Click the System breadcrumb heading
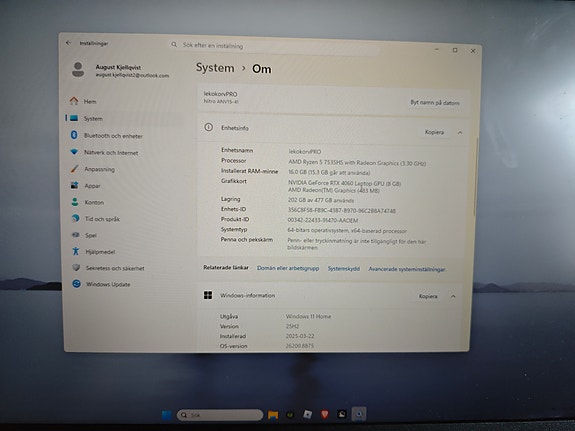 215,68
